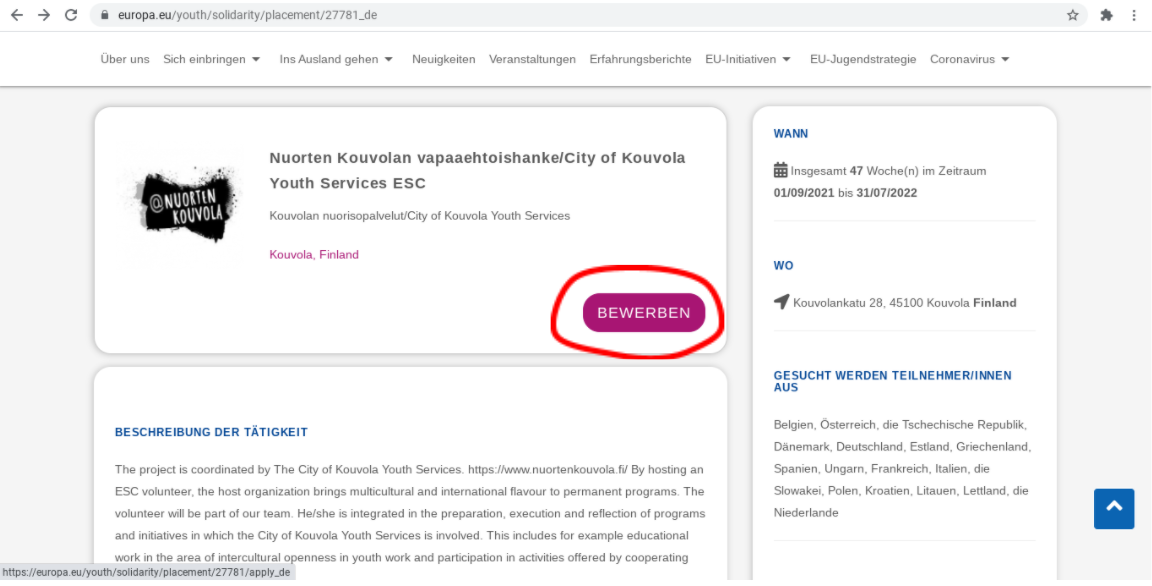The height and width of the screenshot is (586, 1152).
Task: Go to Neuigkeiten in navigation
Action: click(444, 59)
